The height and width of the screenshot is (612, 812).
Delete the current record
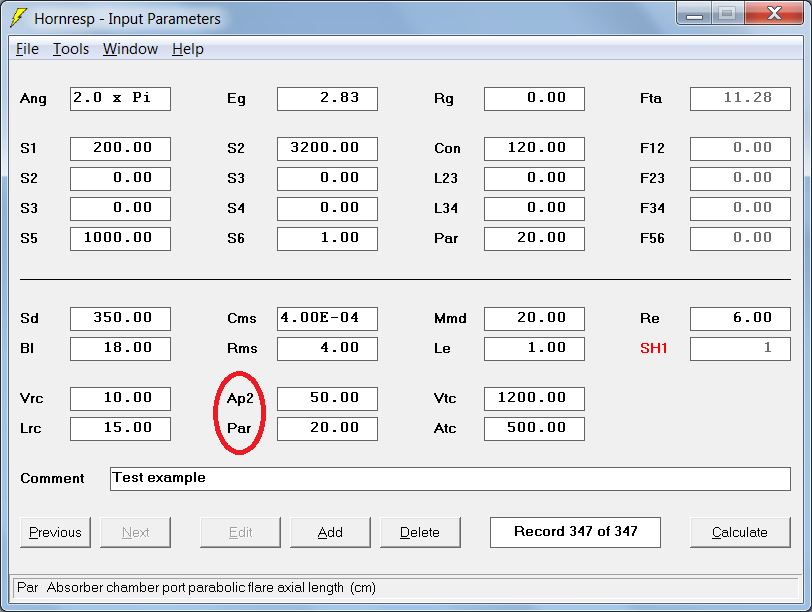420,532
